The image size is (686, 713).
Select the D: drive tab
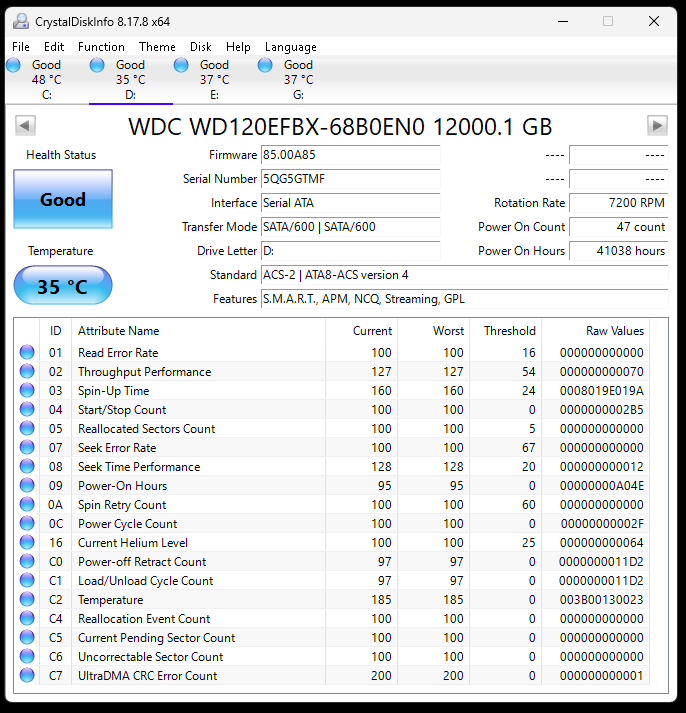(130, 80)
